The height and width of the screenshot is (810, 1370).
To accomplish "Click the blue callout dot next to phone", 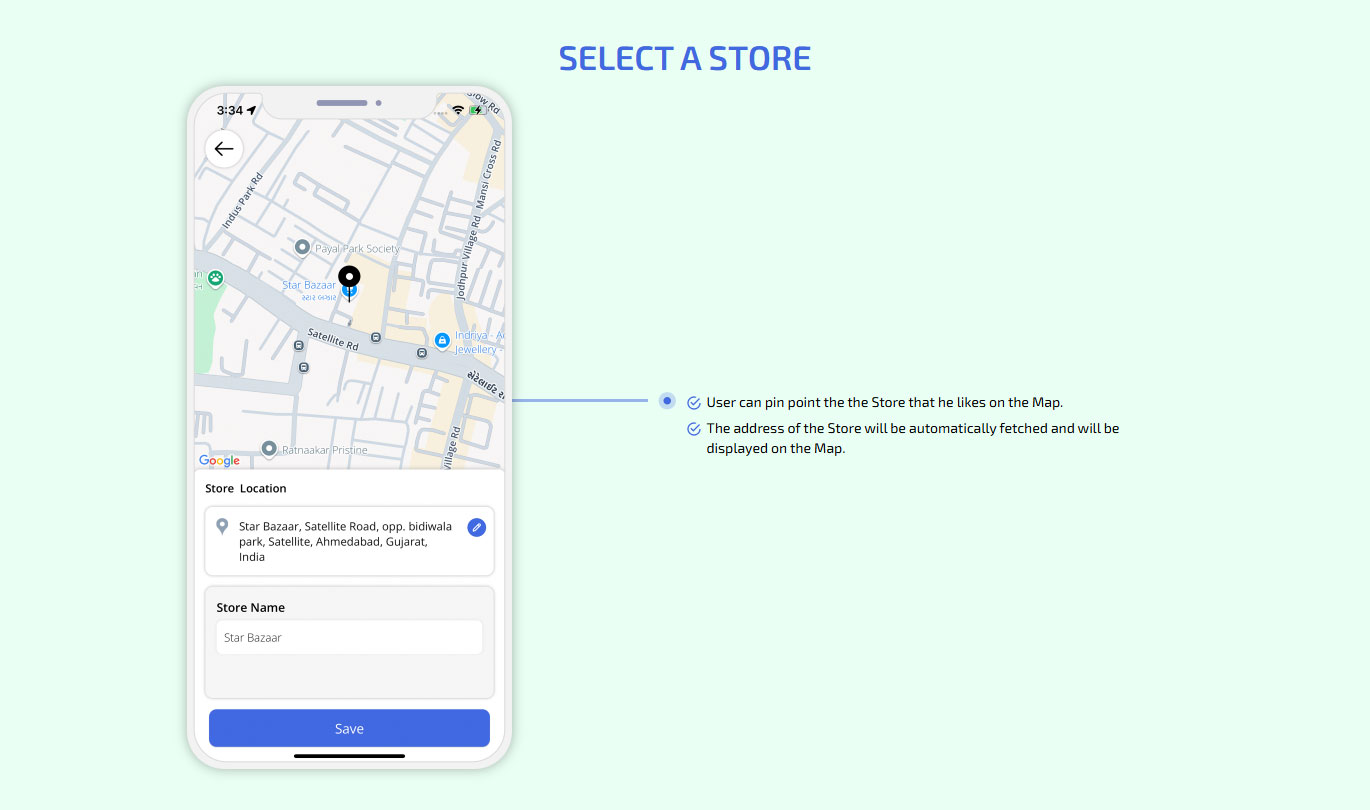I will pyautogui.click(x=667, y=401).
